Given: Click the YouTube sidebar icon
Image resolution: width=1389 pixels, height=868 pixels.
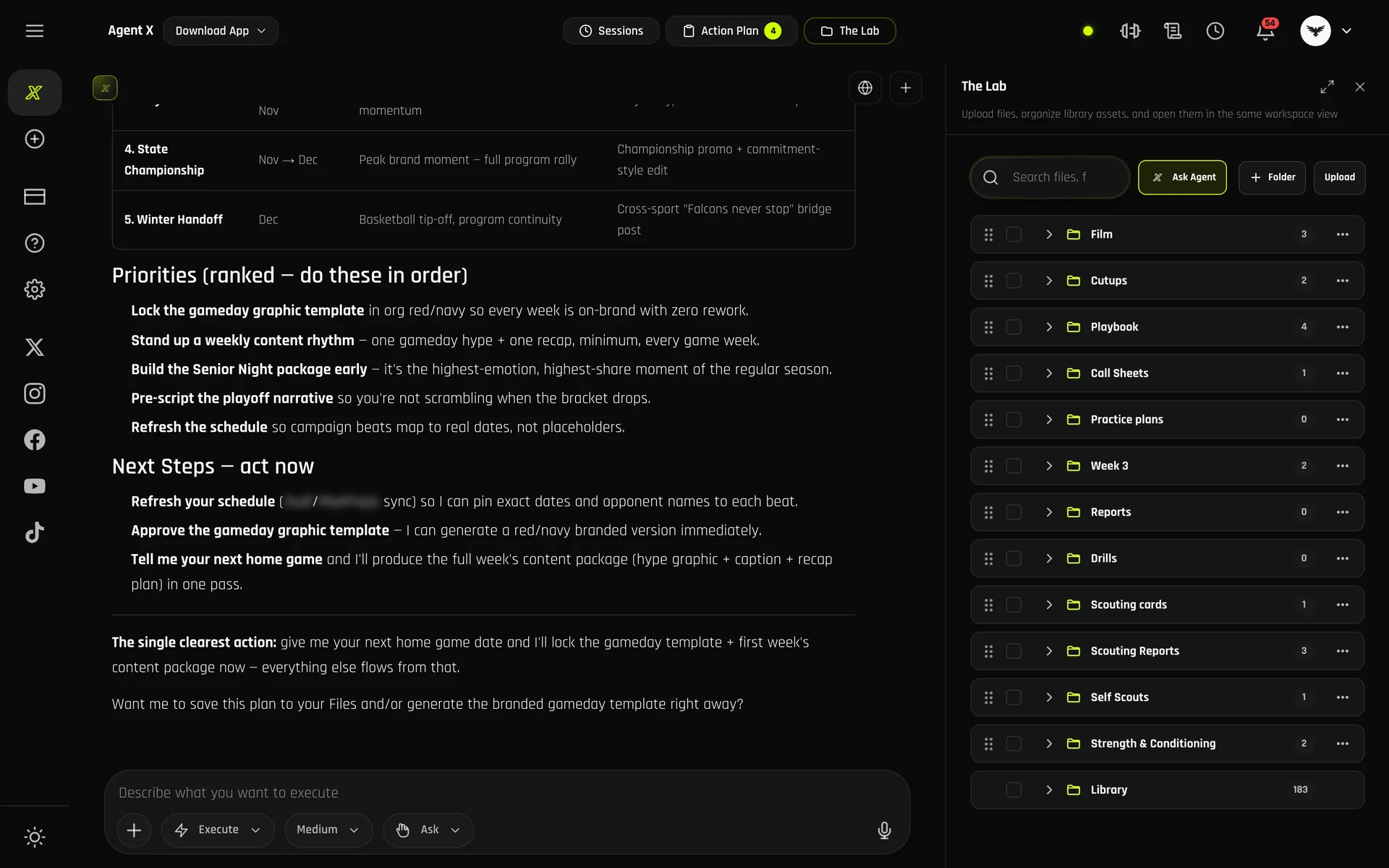Looking at the screenshot, I should (35, 486).
